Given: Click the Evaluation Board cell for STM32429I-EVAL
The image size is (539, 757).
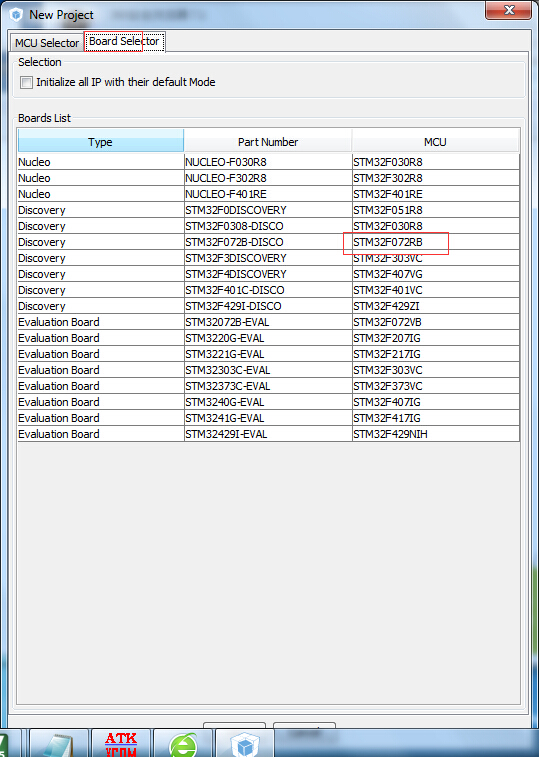Looking at the screenshot, I should click(100, 434).
